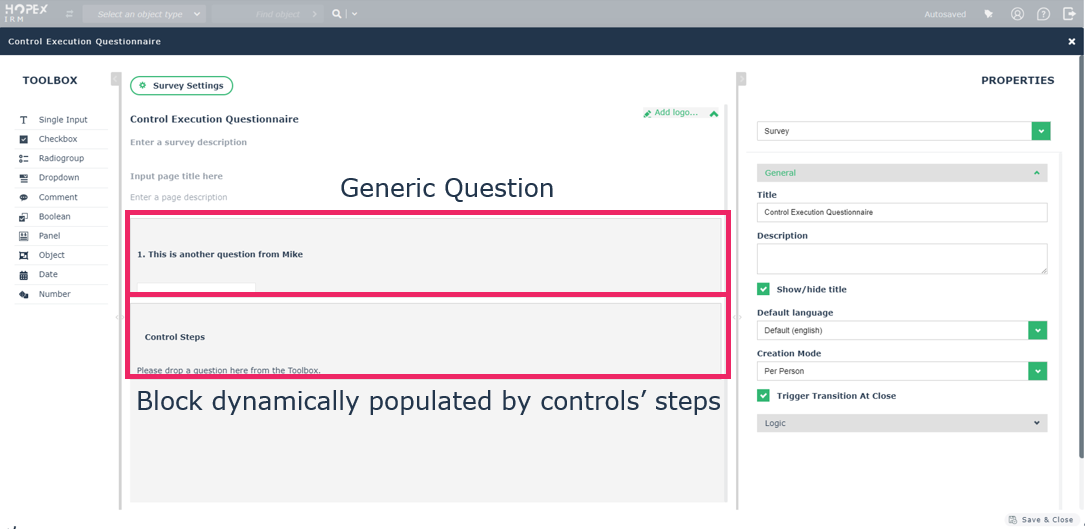Viewport: 1090px width, 529px height.
Task: Click the Save & Close button
Action: pos(1041,520)
